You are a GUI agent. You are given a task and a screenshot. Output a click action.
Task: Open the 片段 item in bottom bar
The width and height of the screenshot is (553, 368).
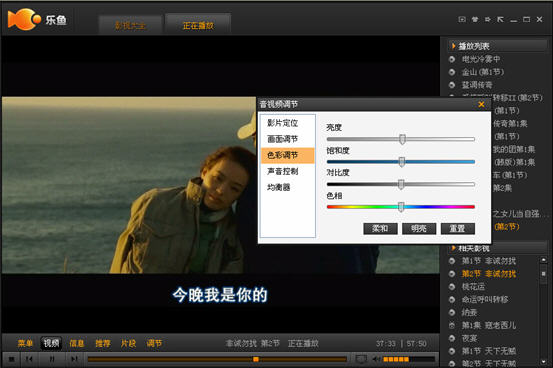pyautogui.click(x=128, y=343)
